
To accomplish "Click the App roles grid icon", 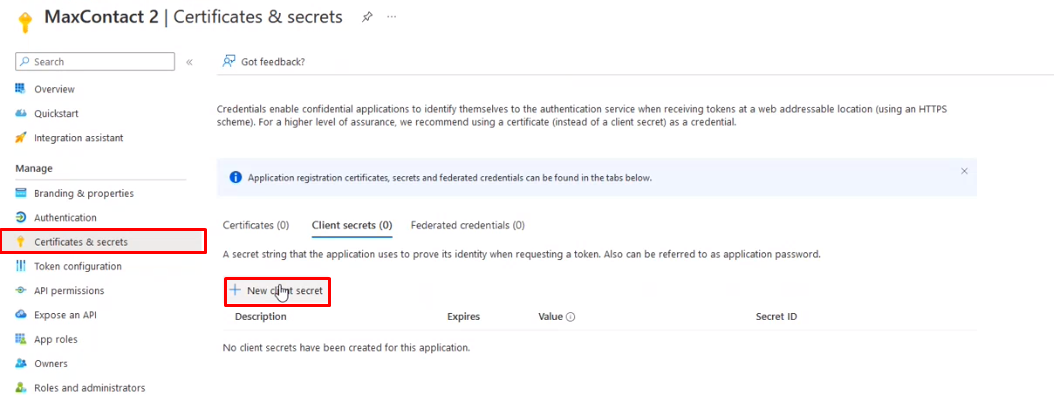I will point(20,339).
